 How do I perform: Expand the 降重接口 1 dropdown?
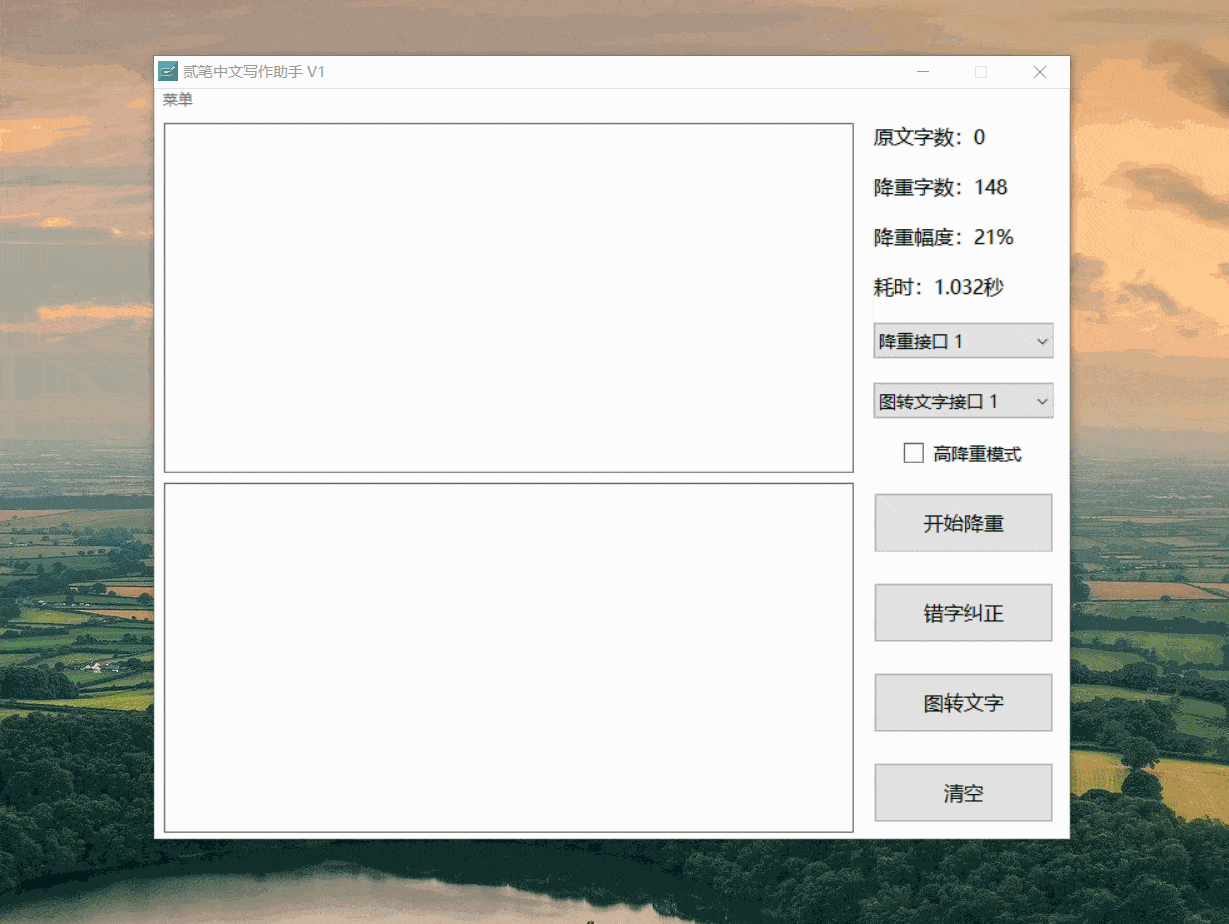[963, 341]
